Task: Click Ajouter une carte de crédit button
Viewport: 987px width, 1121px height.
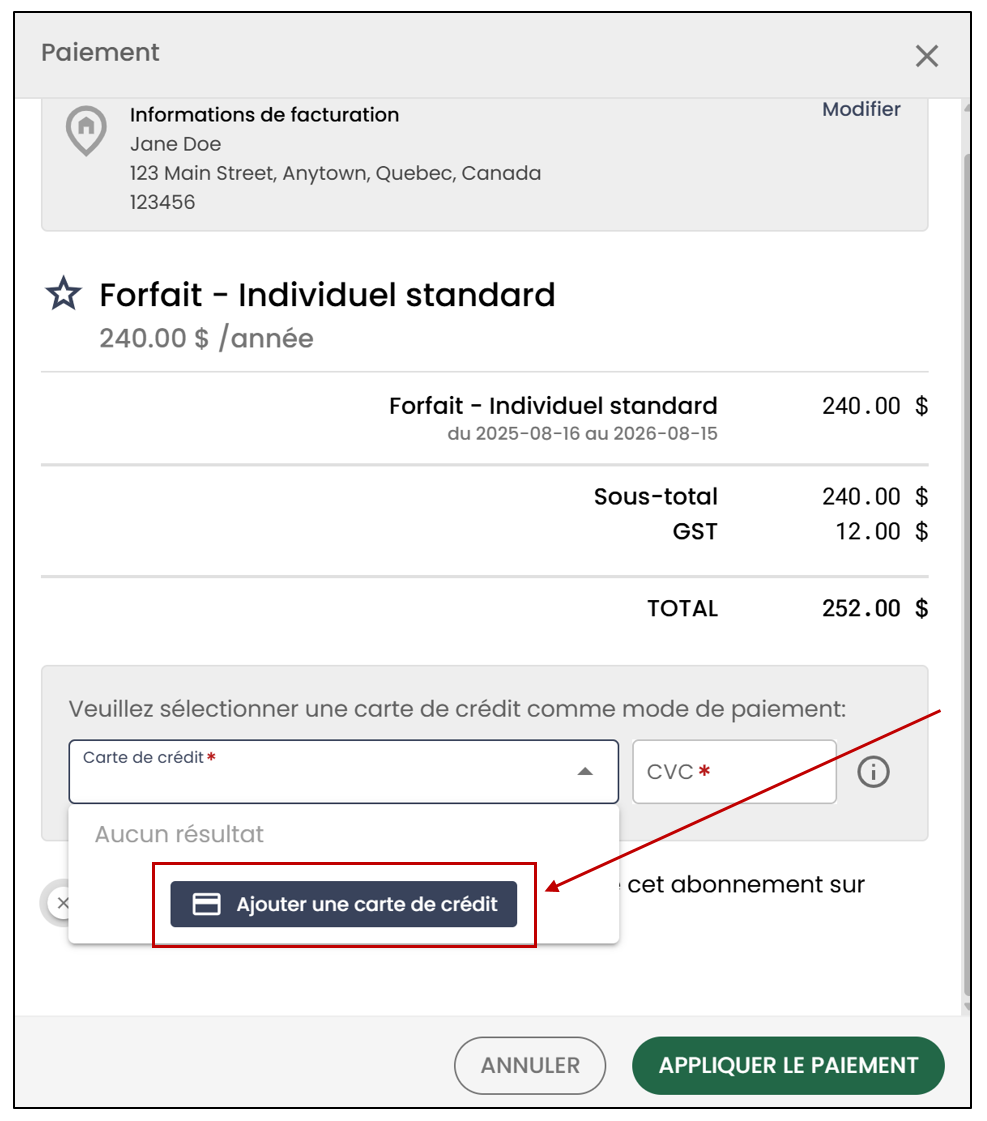Action: pos(344,904)
